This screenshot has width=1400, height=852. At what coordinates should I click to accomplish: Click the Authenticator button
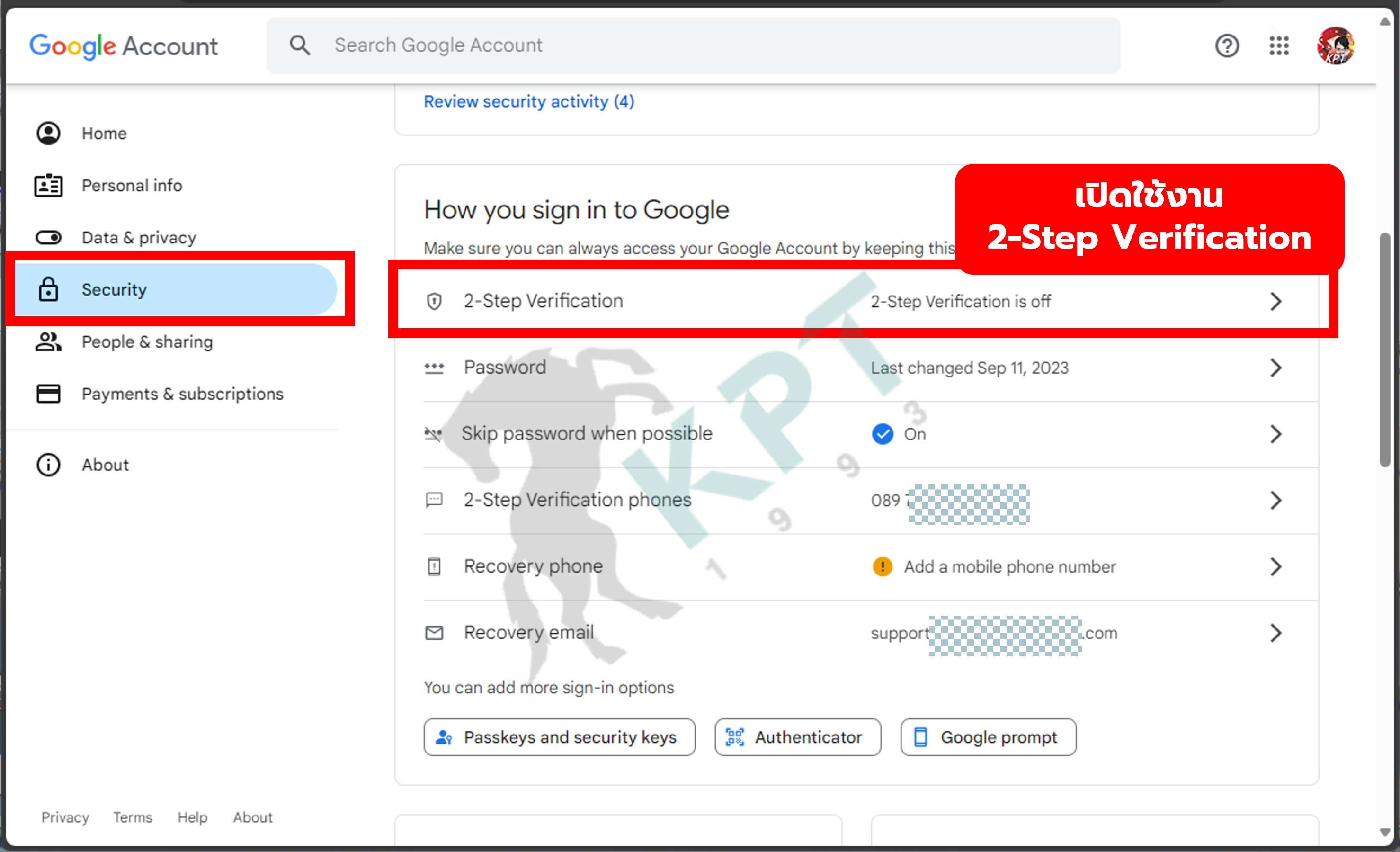(x=798, y=737)
